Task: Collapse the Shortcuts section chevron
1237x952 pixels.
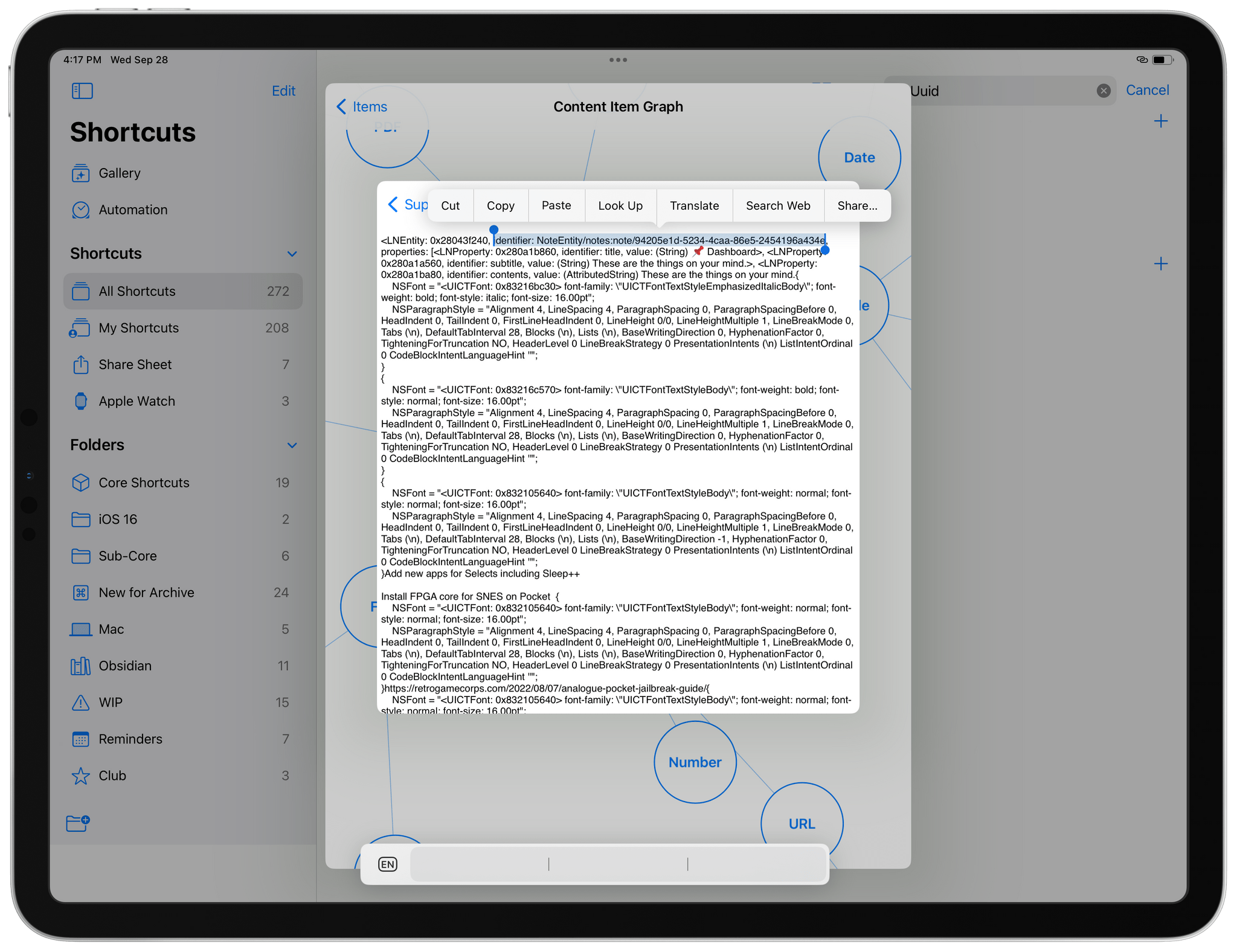Action: [292, 254]
